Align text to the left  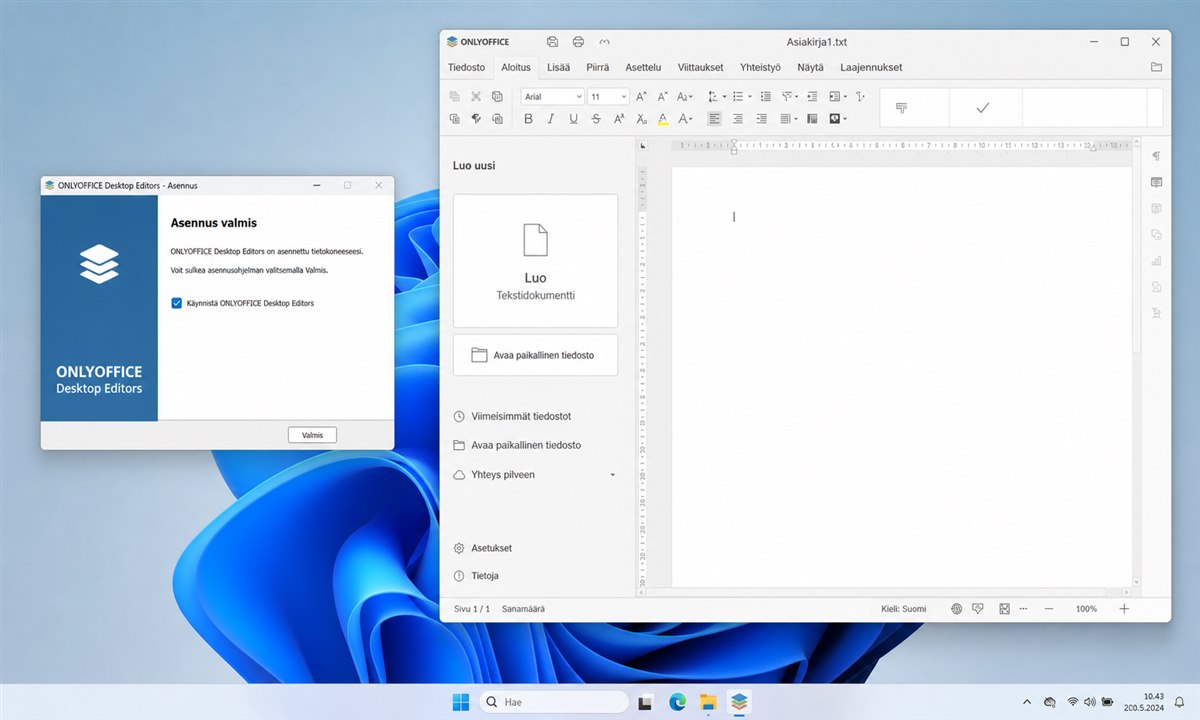(x=714, y=119)
